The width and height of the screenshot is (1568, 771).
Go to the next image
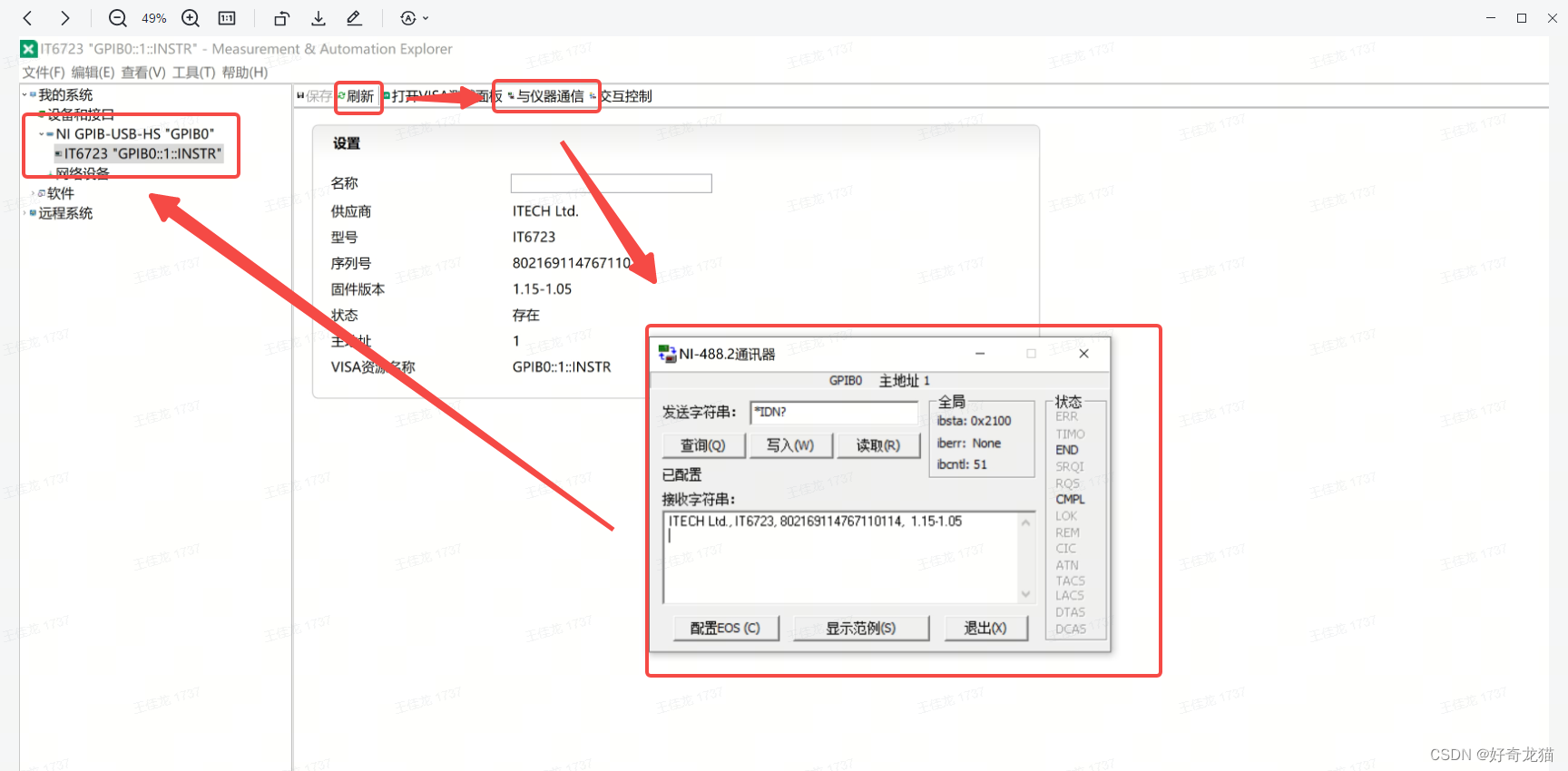click(64, 18)
